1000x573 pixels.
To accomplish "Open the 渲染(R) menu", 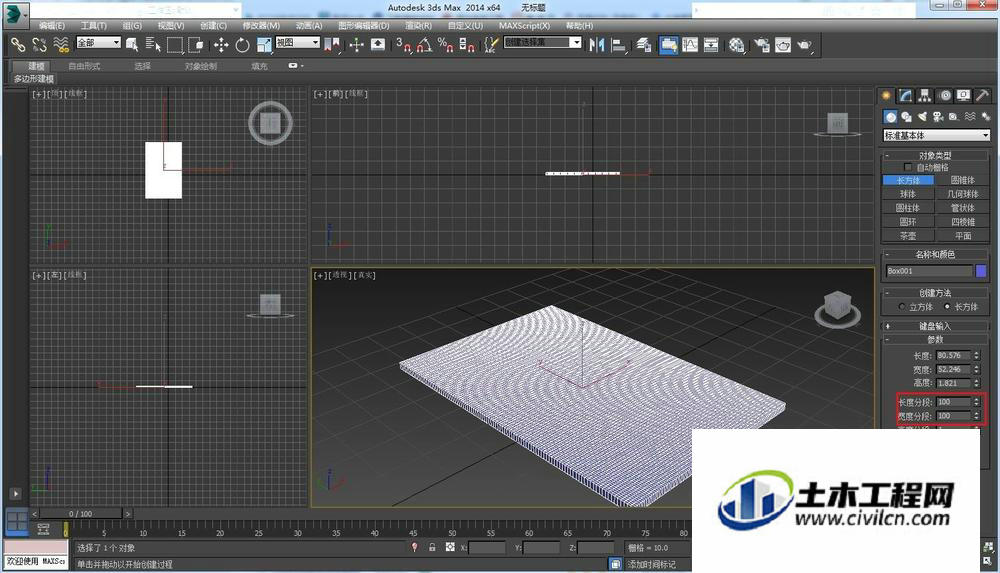I will (x=418, y=26).
